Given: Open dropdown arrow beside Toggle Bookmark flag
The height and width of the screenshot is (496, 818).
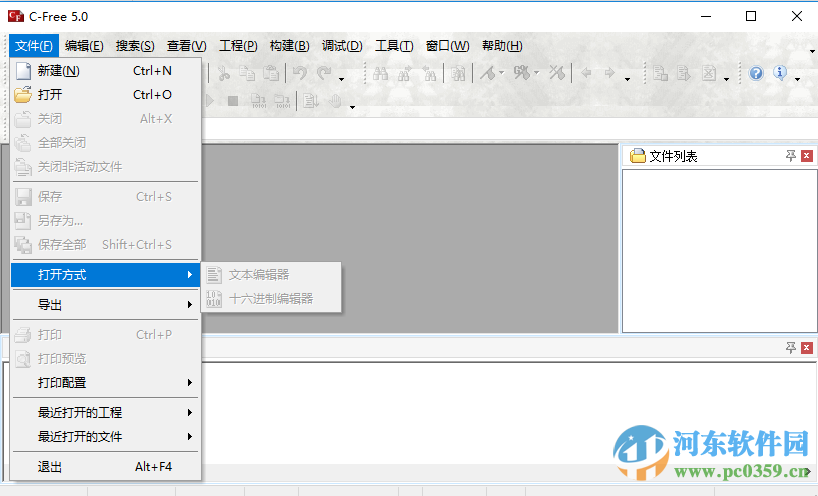Looking at the screenshot, I should (x=502, y=72).
